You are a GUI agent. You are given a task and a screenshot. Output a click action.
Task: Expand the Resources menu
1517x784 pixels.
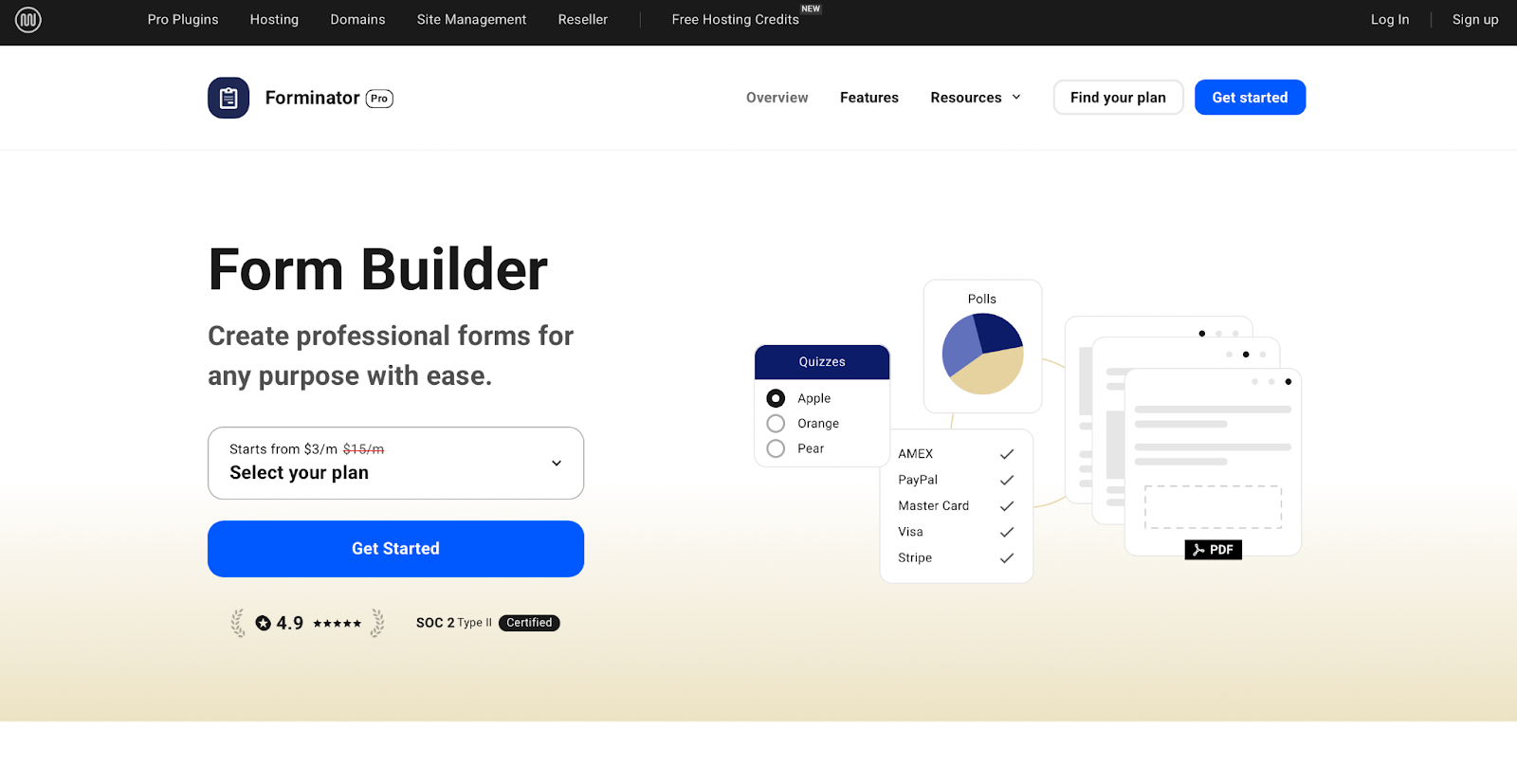pos(976,98)
